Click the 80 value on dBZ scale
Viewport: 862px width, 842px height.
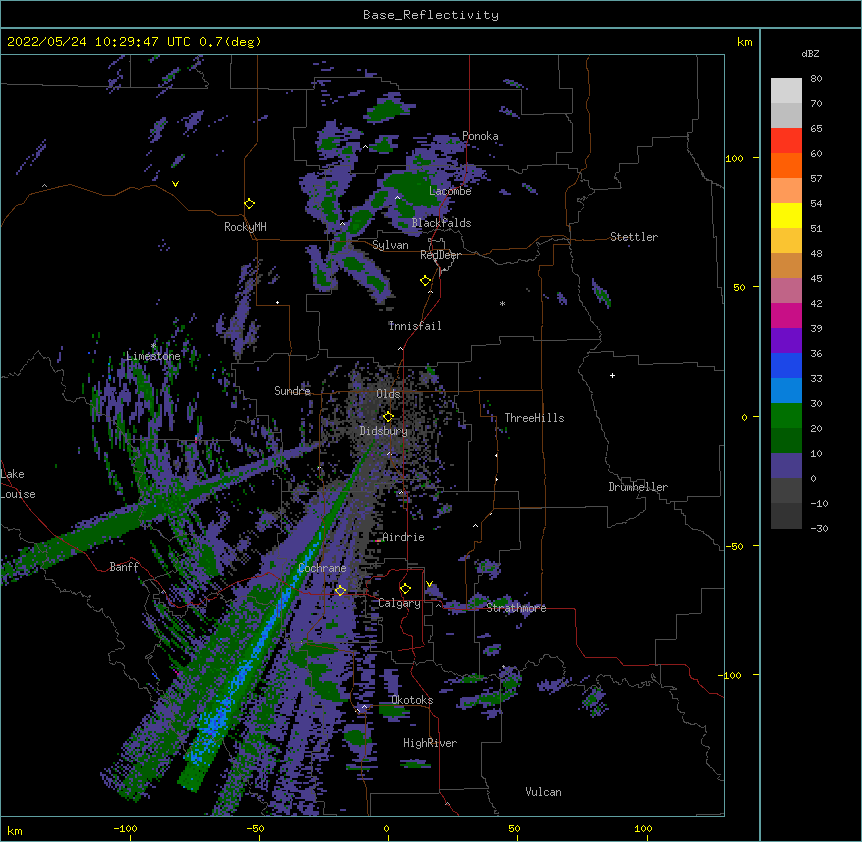816,79
